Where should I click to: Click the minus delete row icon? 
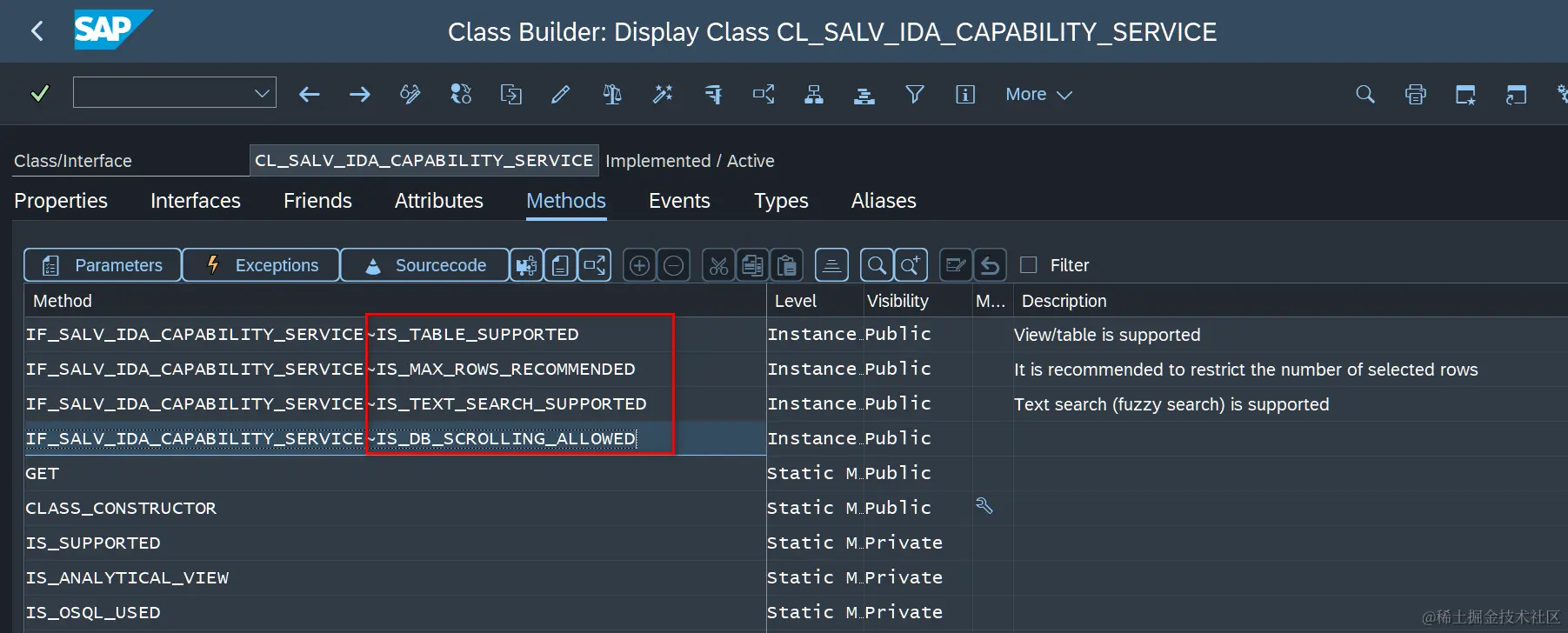pyautogui.click(x=674, y=265)
